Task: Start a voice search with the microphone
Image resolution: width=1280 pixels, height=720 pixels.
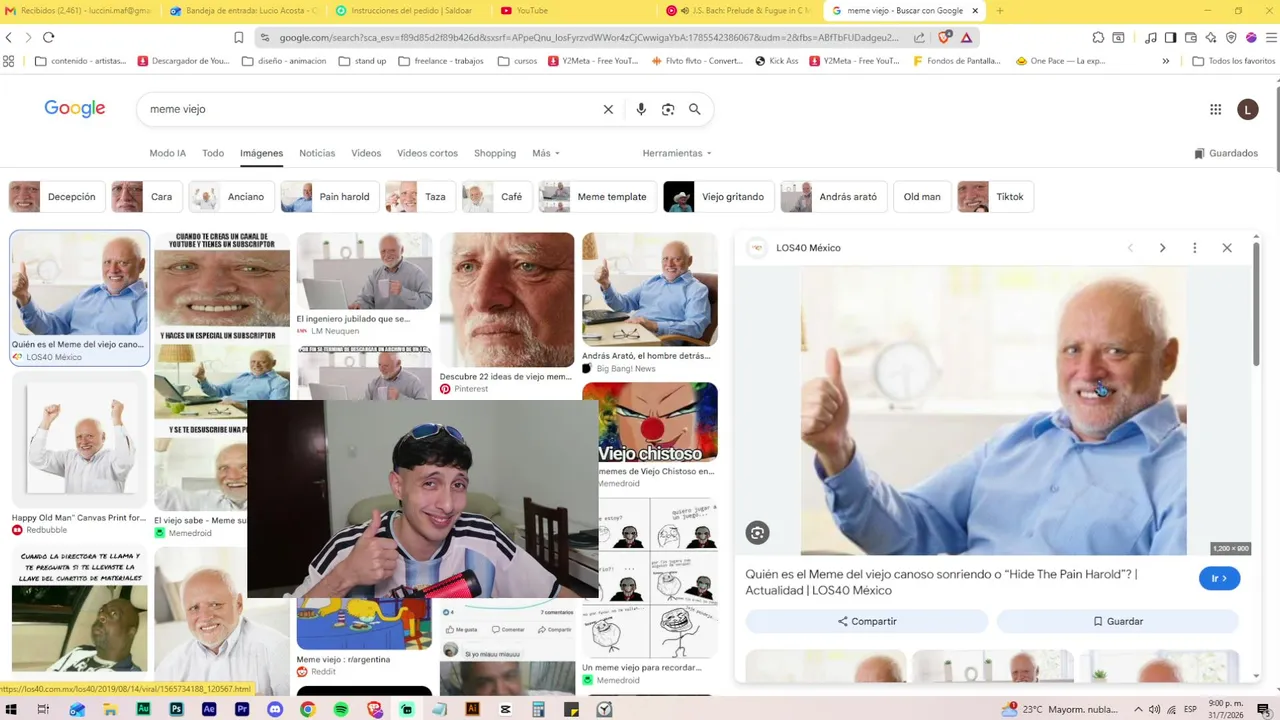Action: (641, 109)
